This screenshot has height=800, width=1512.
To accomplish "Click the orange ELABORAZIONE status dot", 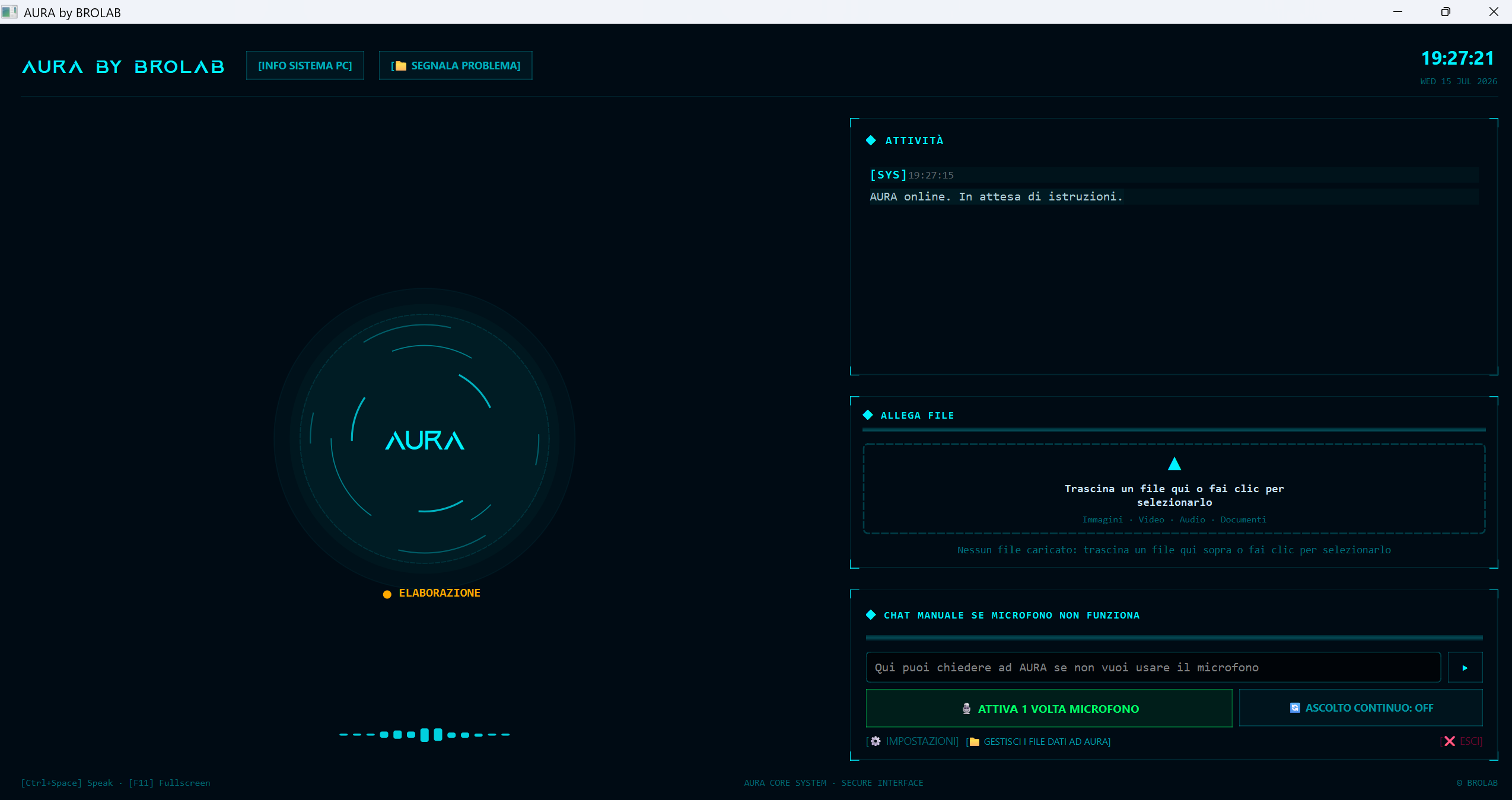I will 387,594.
